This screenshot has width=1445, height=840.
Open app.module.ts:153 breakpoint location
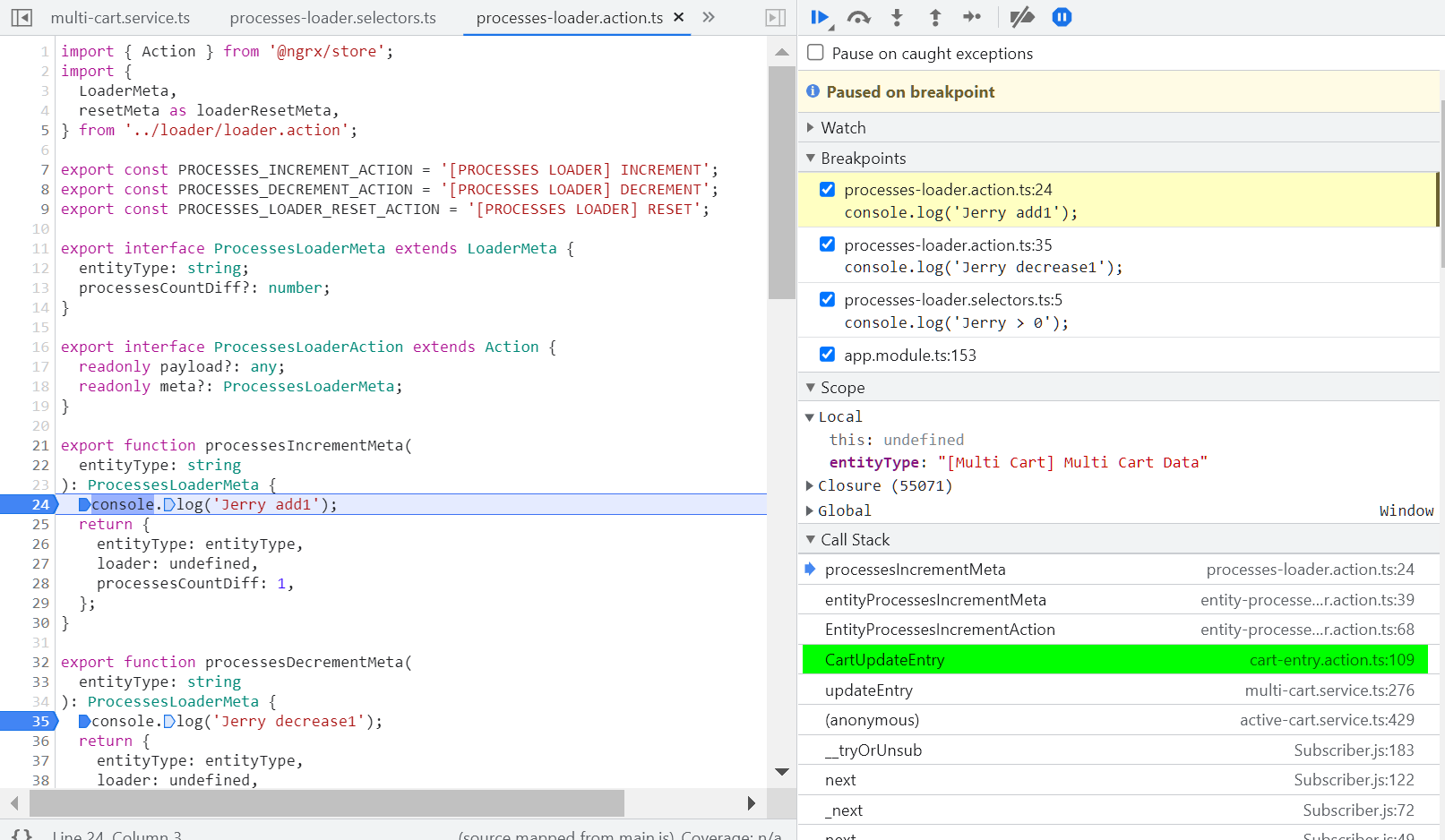pos(910,356)
